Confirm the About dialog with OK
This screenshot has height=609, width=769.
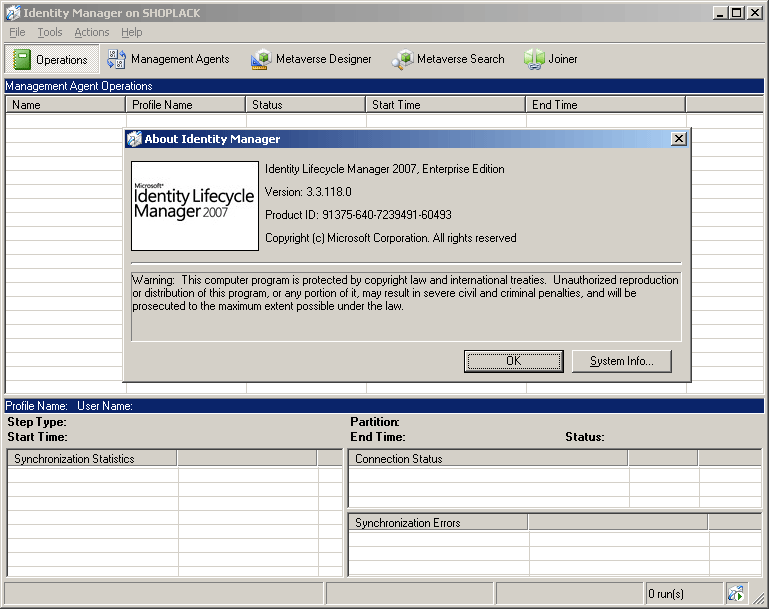point(513,361)
